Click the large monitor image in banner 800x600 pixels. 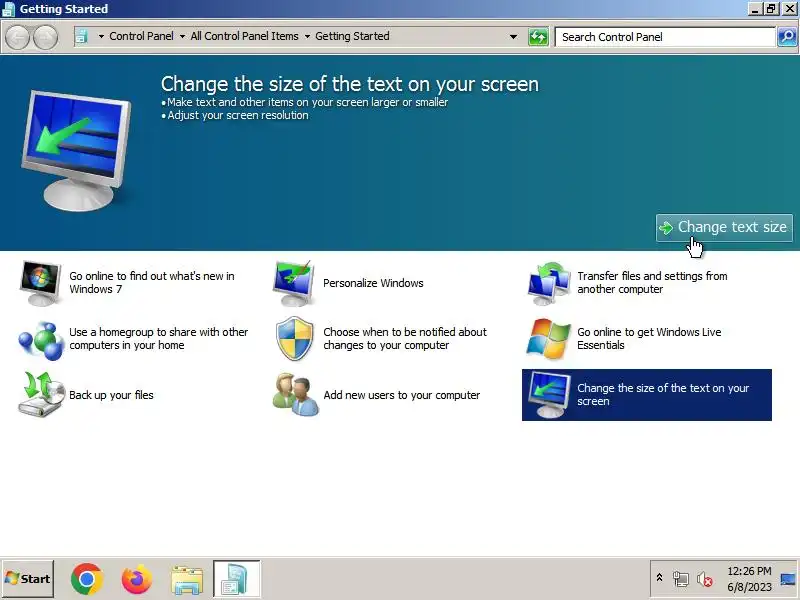[x=77, y=149]
